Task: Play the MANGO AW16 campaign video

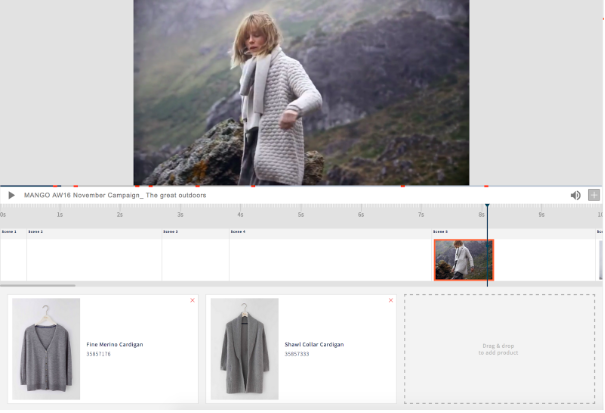Action: pos(12,195)
